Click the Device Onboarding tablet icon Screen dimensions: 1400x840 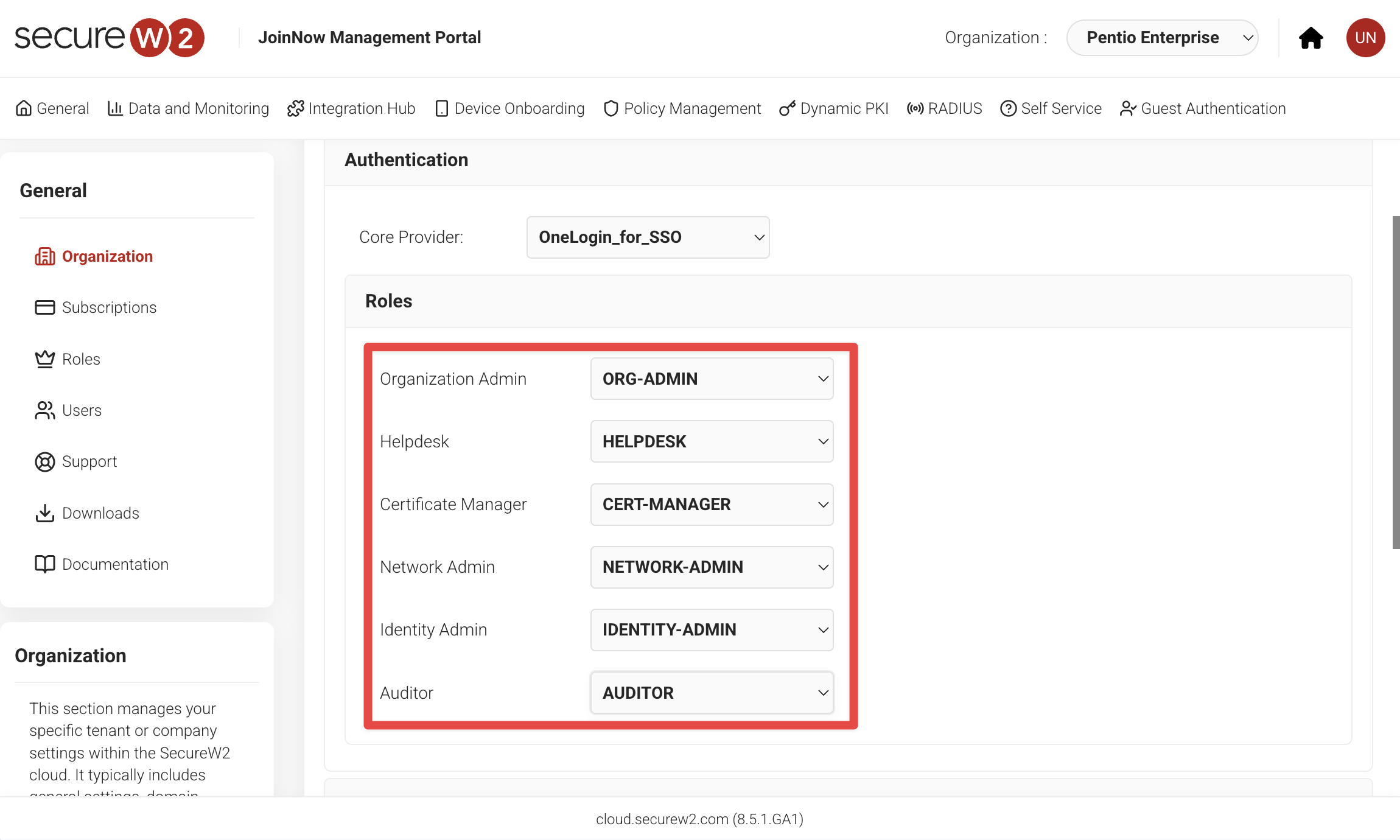tap(442, 108)
